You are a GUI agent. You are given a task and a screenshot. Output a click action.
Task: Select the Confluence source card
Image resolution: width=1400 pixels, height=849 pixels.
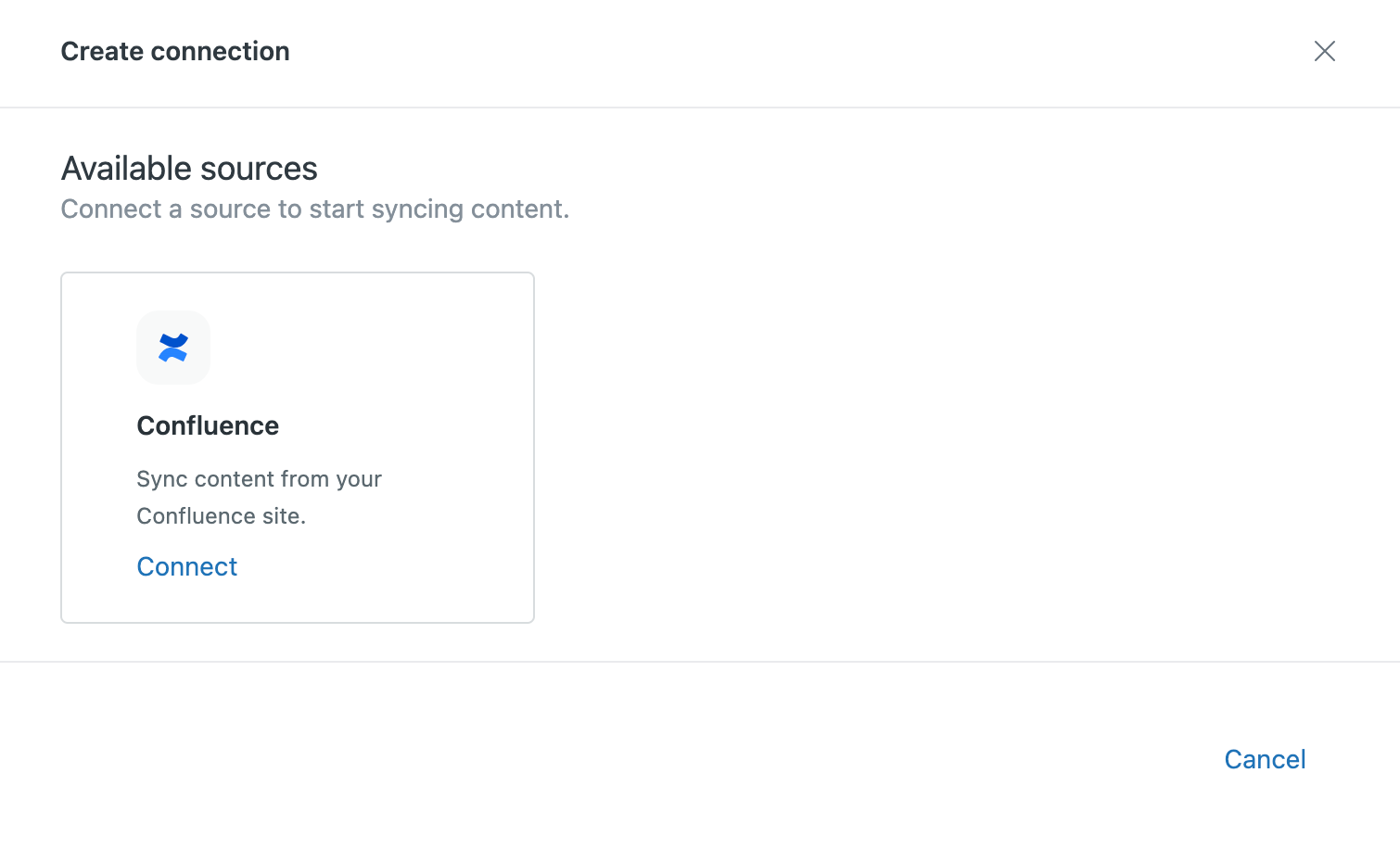297,447
